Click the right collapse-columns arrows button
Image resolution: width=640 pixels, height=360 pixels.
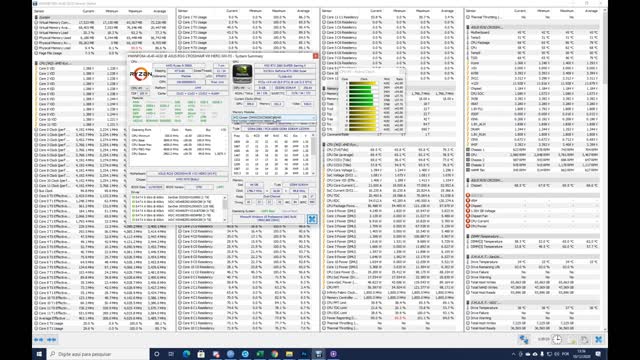tap(52, 340)
